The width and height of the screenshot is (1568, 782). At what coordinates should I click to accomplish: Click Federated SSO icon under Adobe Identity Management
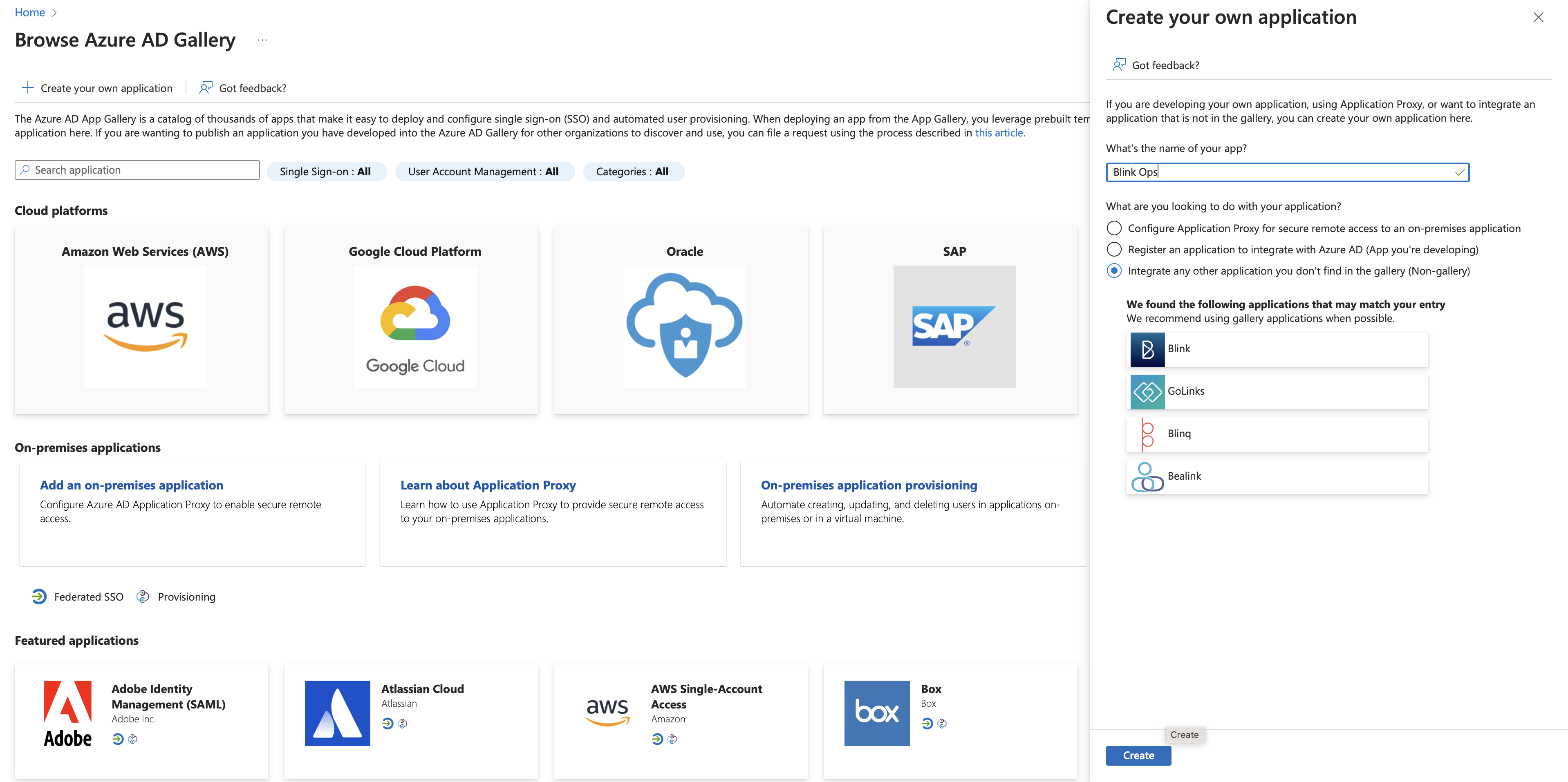click(x=118, y=739)
